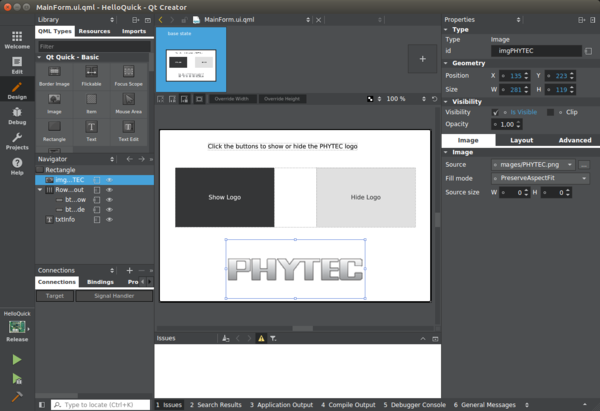The width and height of the screenshot is (600, 411).
Task: Add new state with plus button
Action: click(x=422, y=59)
